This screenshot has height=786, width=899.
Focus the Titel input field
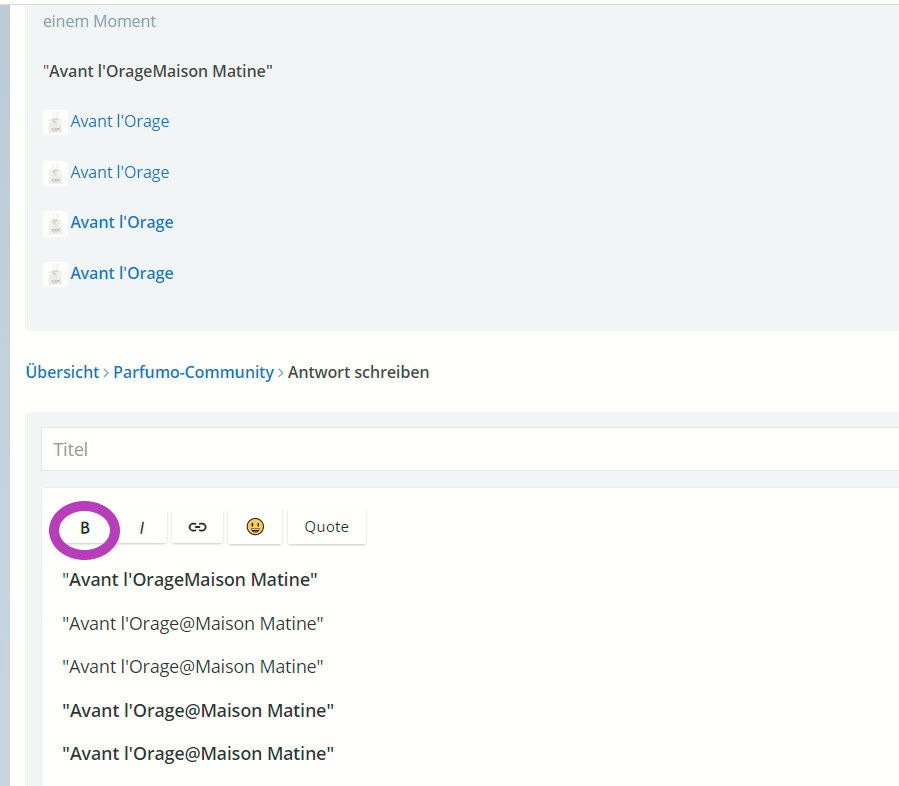pos(470,449)
